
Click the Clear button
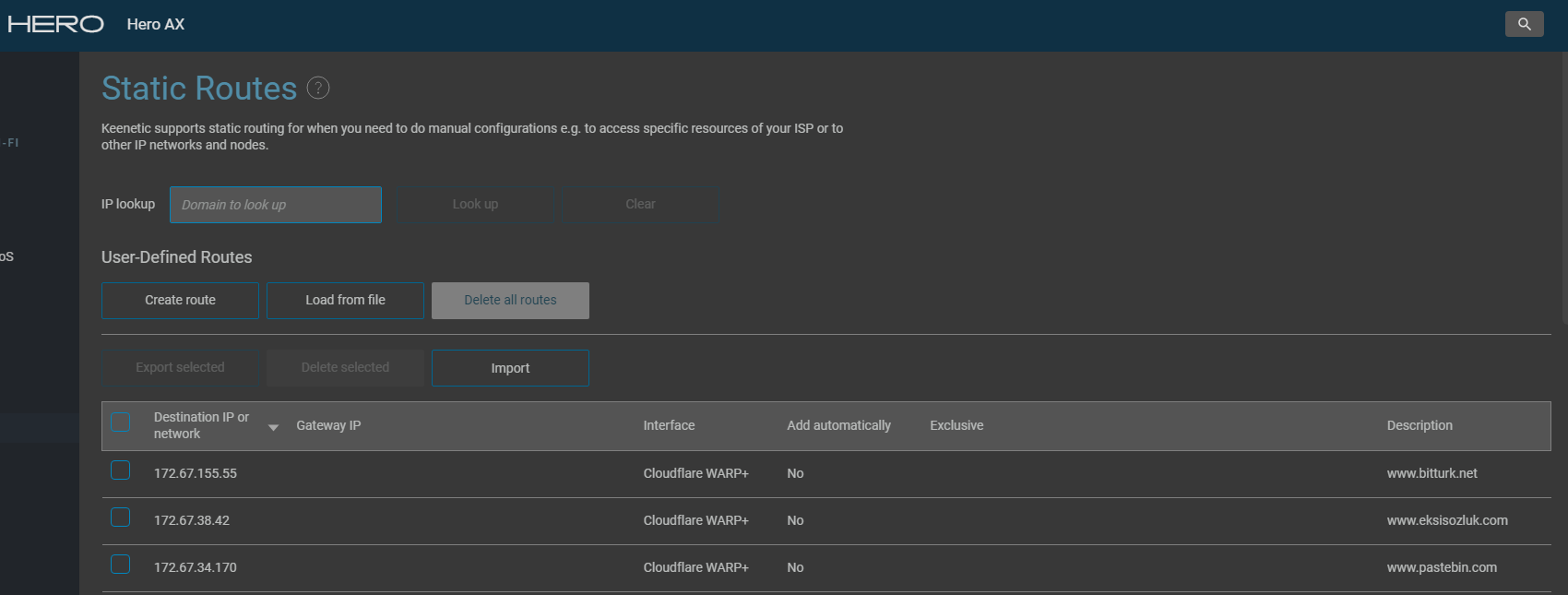(x=640, y=205)
